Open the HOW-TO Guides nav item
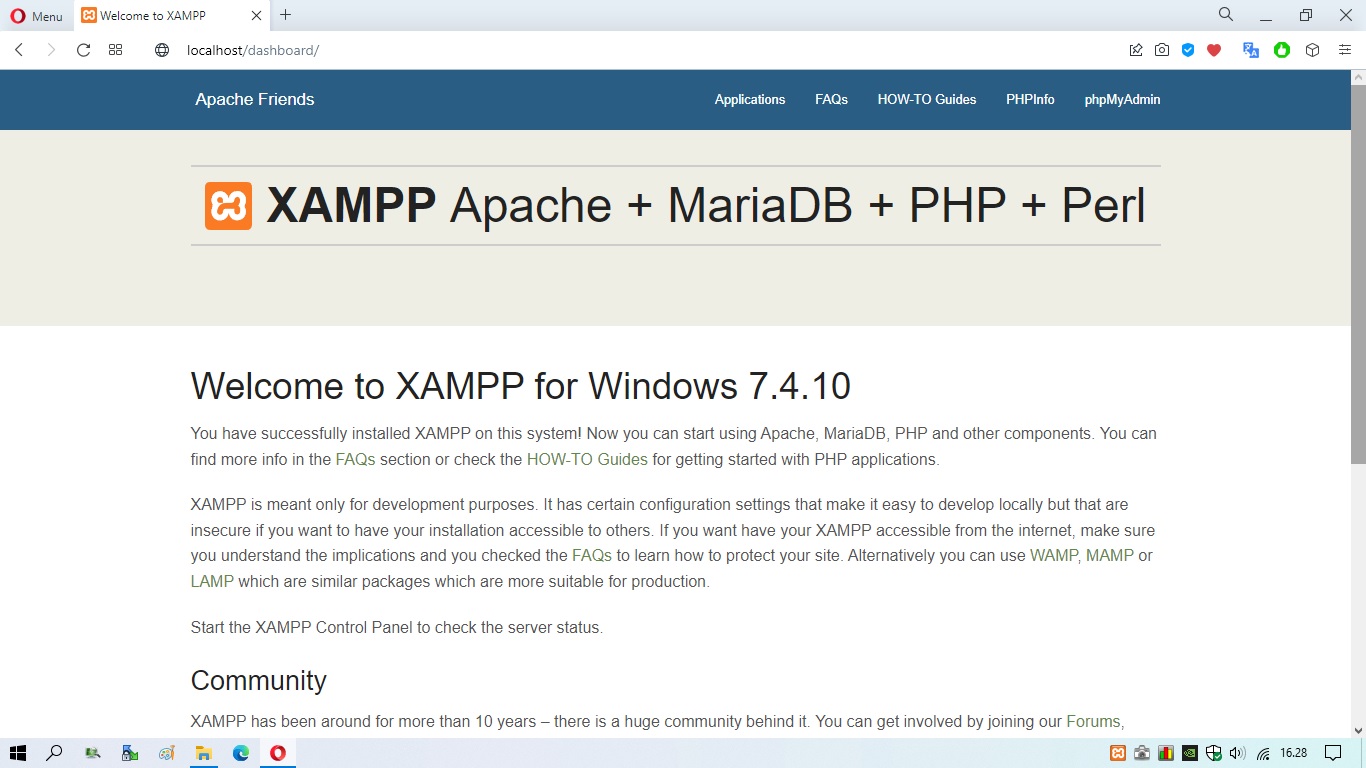Image resolution: width=1366 pixels, height=768 pixels. [x=927, y=99]
